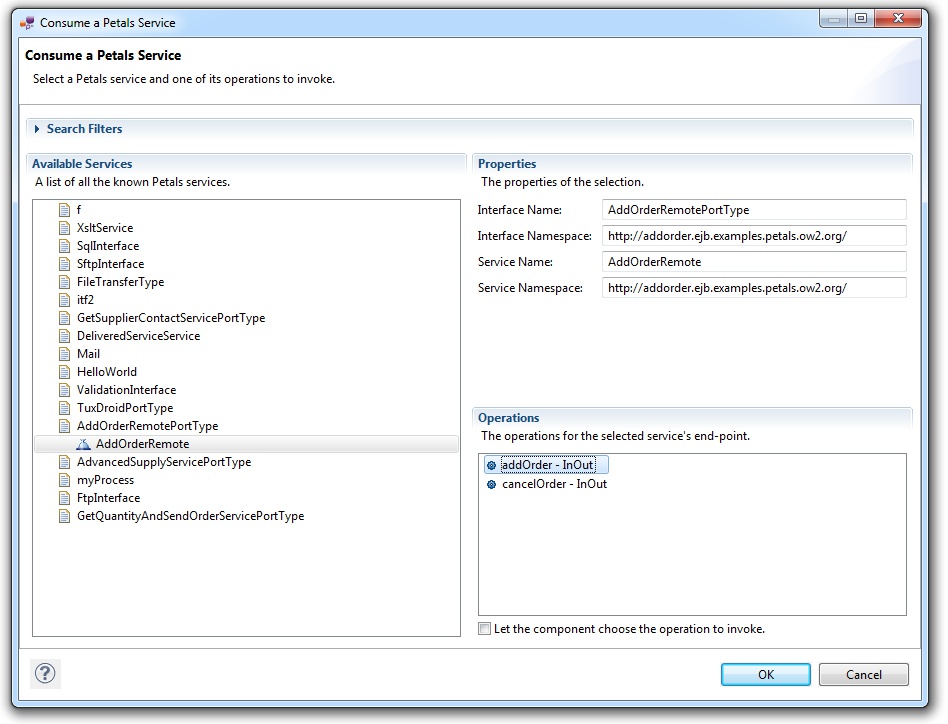
Task: Select the AdvancedSupplyServicePortType service
Action: (163, 462)
